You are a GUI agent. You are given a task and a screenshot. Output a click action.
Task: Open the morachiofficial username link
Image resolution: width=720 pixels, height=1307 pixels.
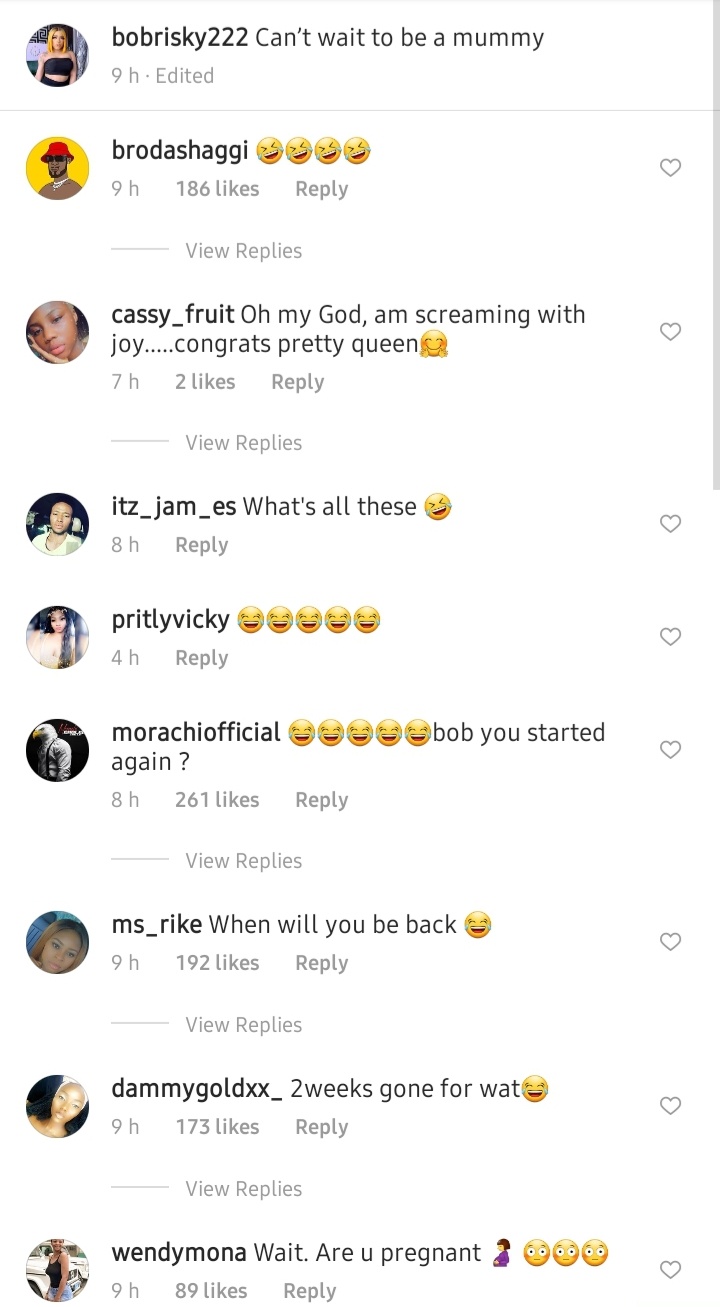point(196,732)
